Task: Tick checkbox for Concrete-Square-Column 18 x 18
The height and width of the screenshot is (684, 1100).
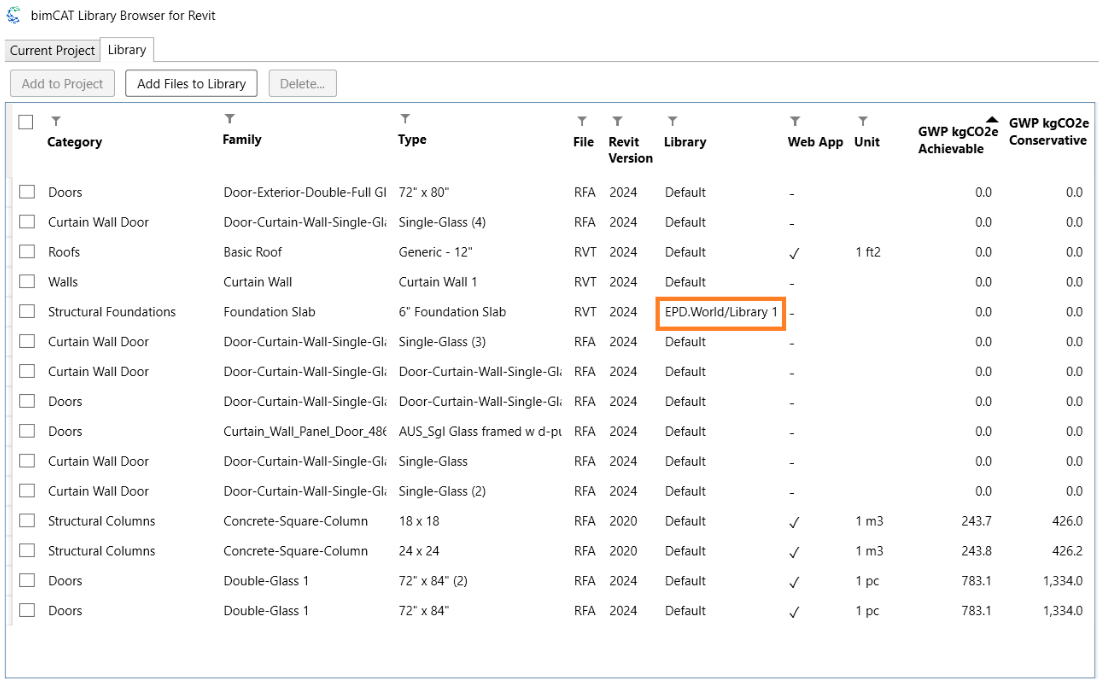Action: pyautogui.click(x=27, y=521)
